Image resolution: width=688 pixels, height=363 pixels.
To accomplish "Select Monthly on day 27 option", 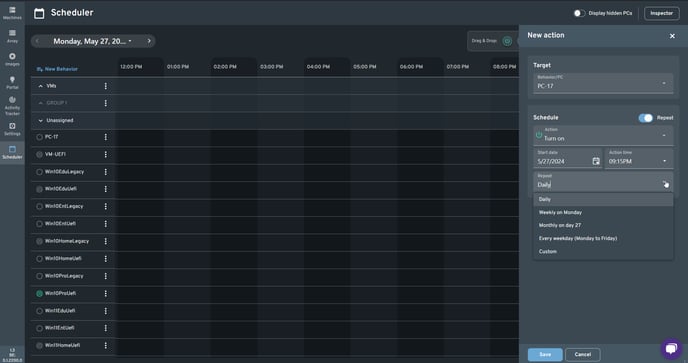I will pyautogui.click(x=603, y=225).
